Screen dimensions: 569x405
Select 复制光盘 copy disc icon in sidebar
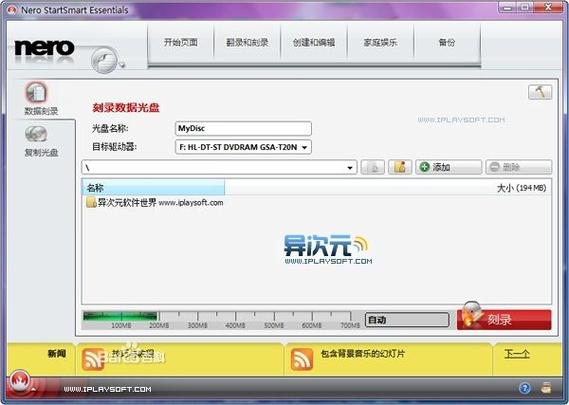[x=36, y=134]
